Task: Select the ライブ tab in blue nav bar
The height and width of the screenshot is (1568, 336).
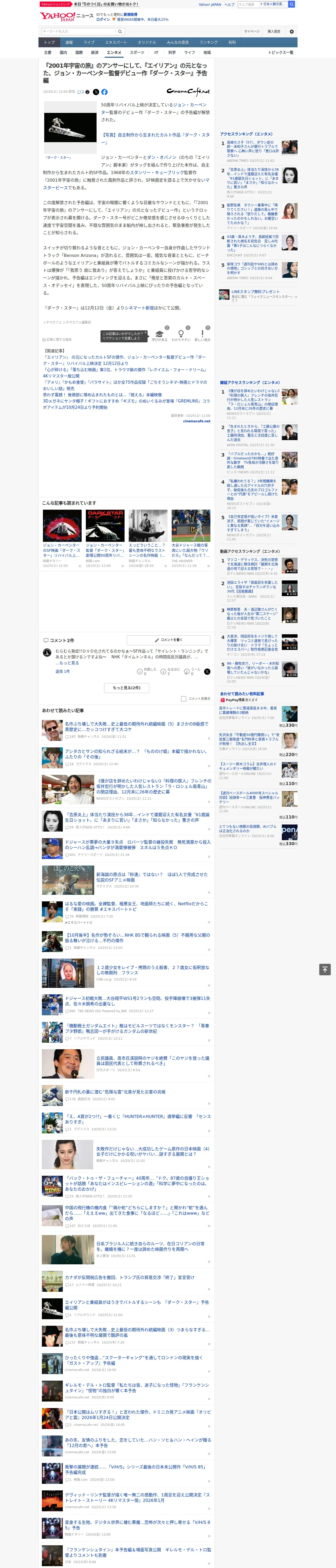Action: click(89, 43)
